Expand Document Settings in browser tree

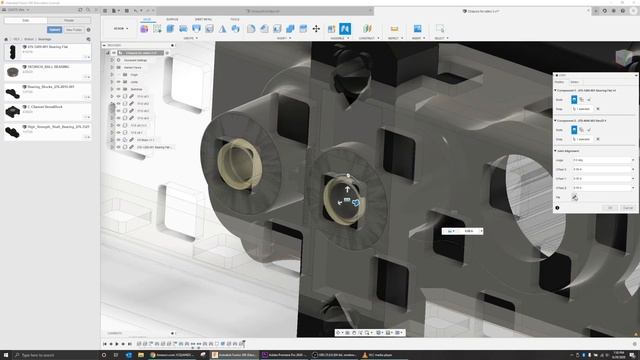click(x=112, y=60)
